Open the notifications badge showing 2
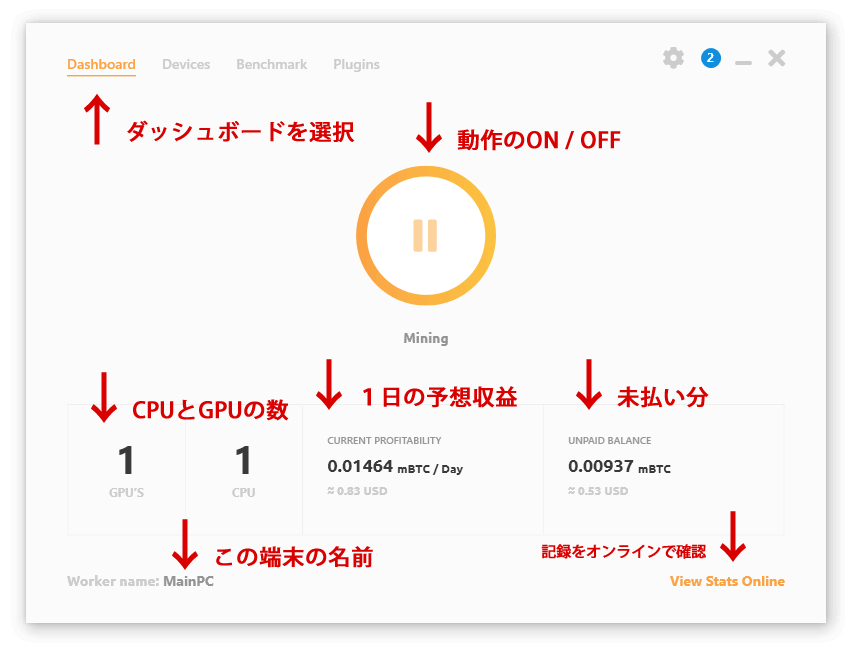 (710, 58)
